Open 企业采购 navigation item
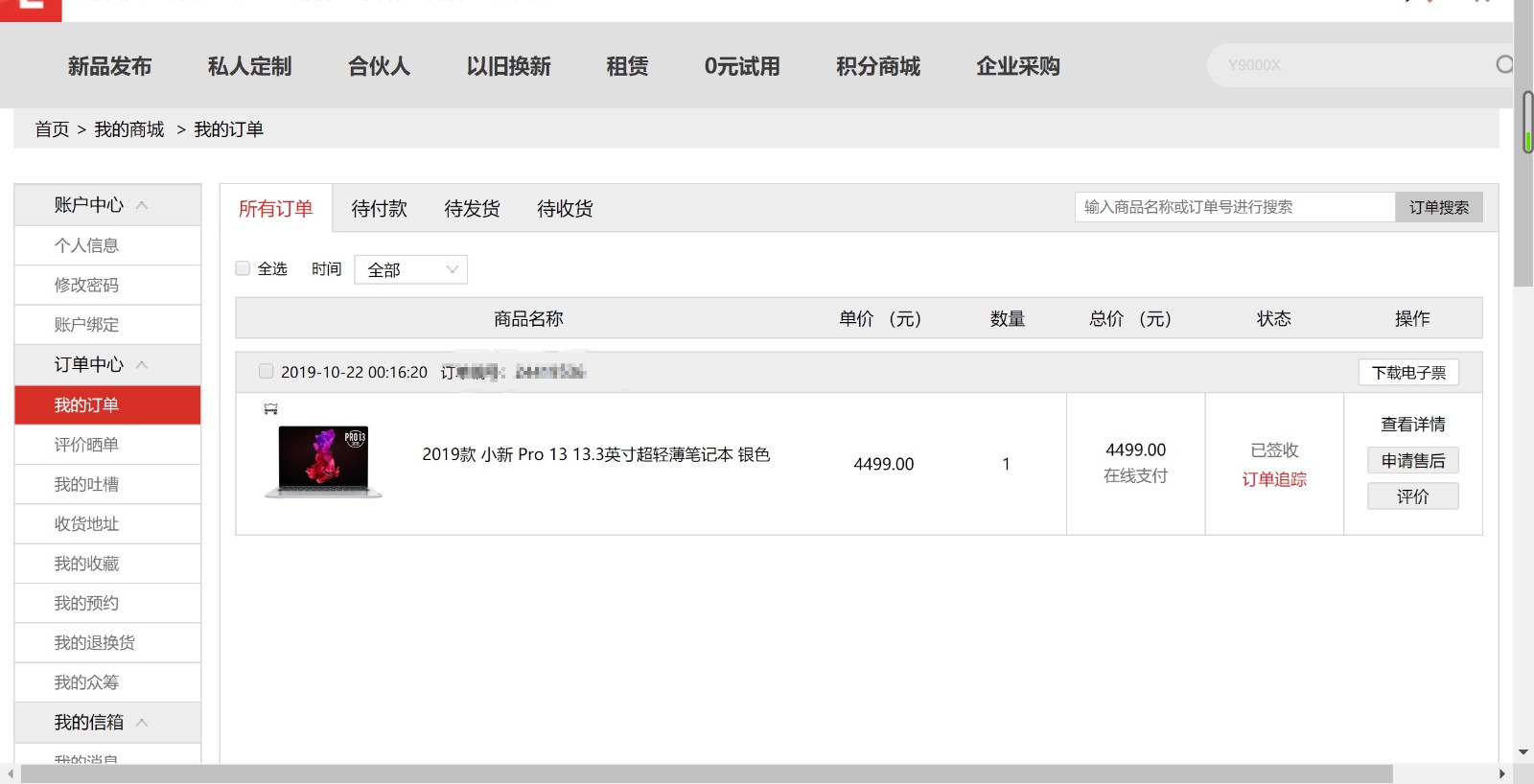Viewport: 1534px width, 784px height. (1018, 66)
